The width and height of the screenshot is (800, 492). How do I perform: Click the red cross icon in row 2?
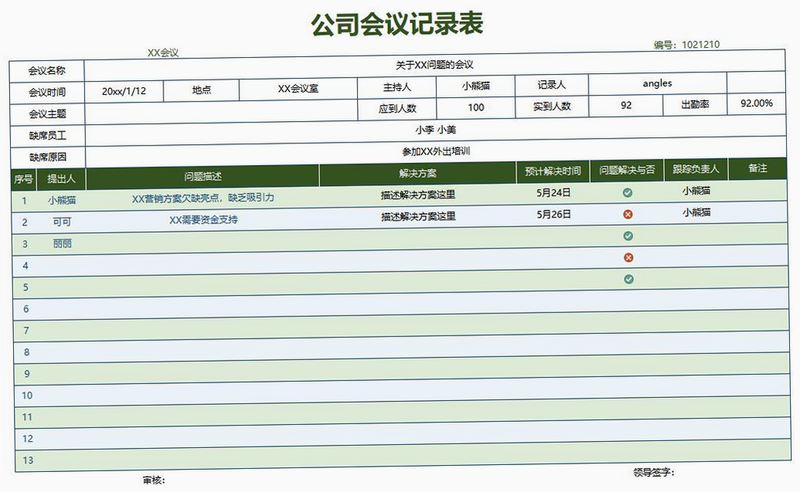click(x=628, y=214)
